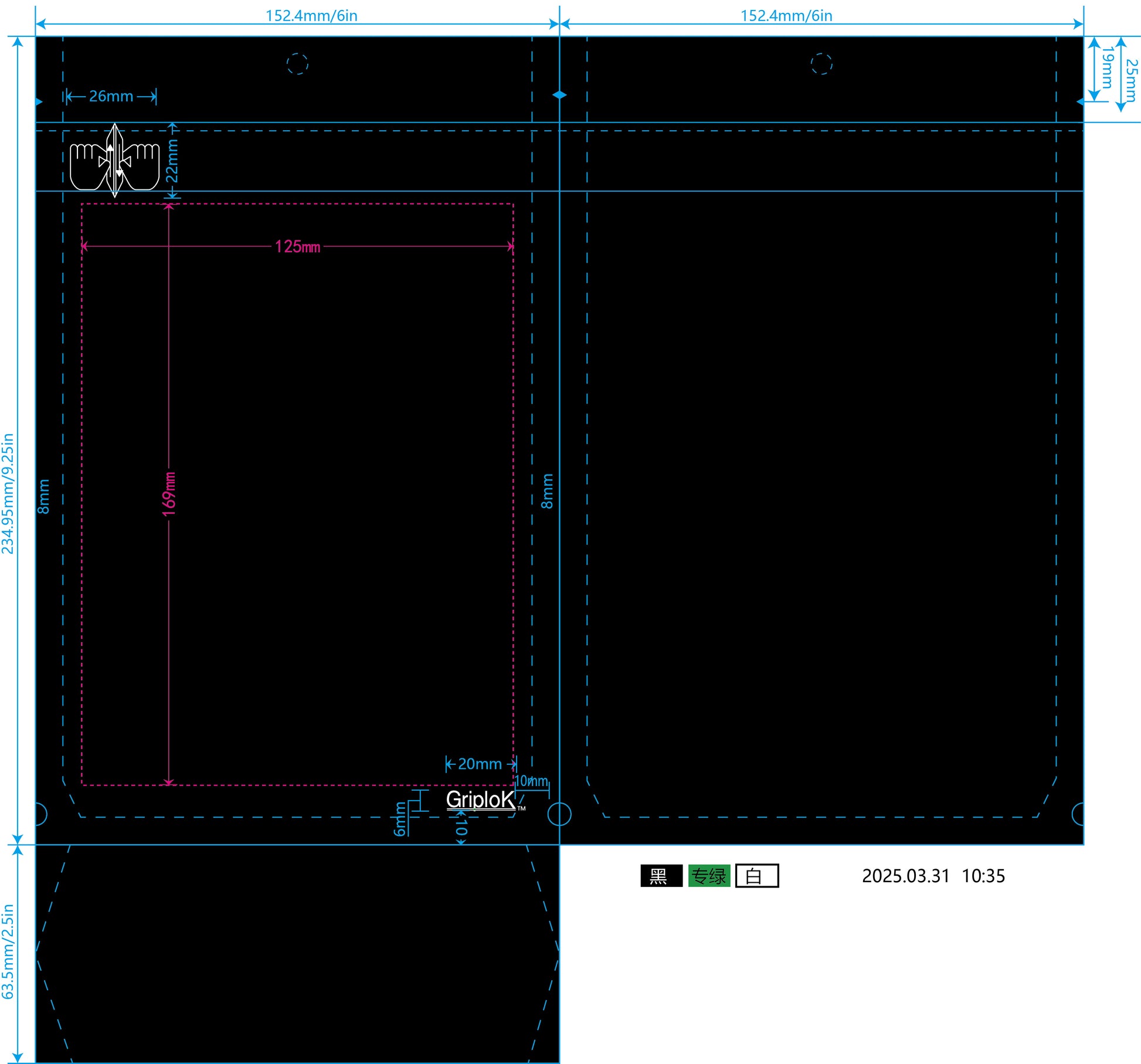The image size is (1141, 1064).
Task: Click the white 白 color swatch
Action: (757, 876)
